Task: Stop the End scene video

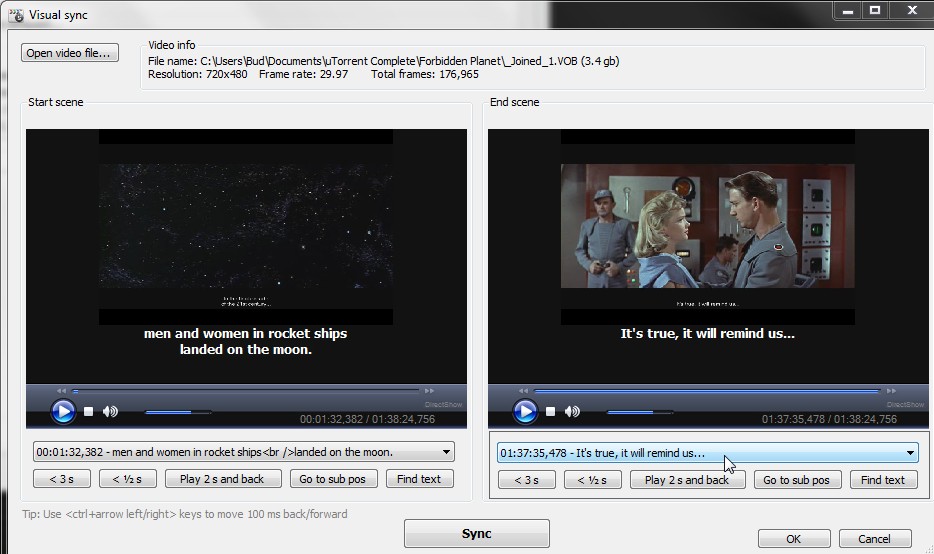Action: click(x=550, y=412)
